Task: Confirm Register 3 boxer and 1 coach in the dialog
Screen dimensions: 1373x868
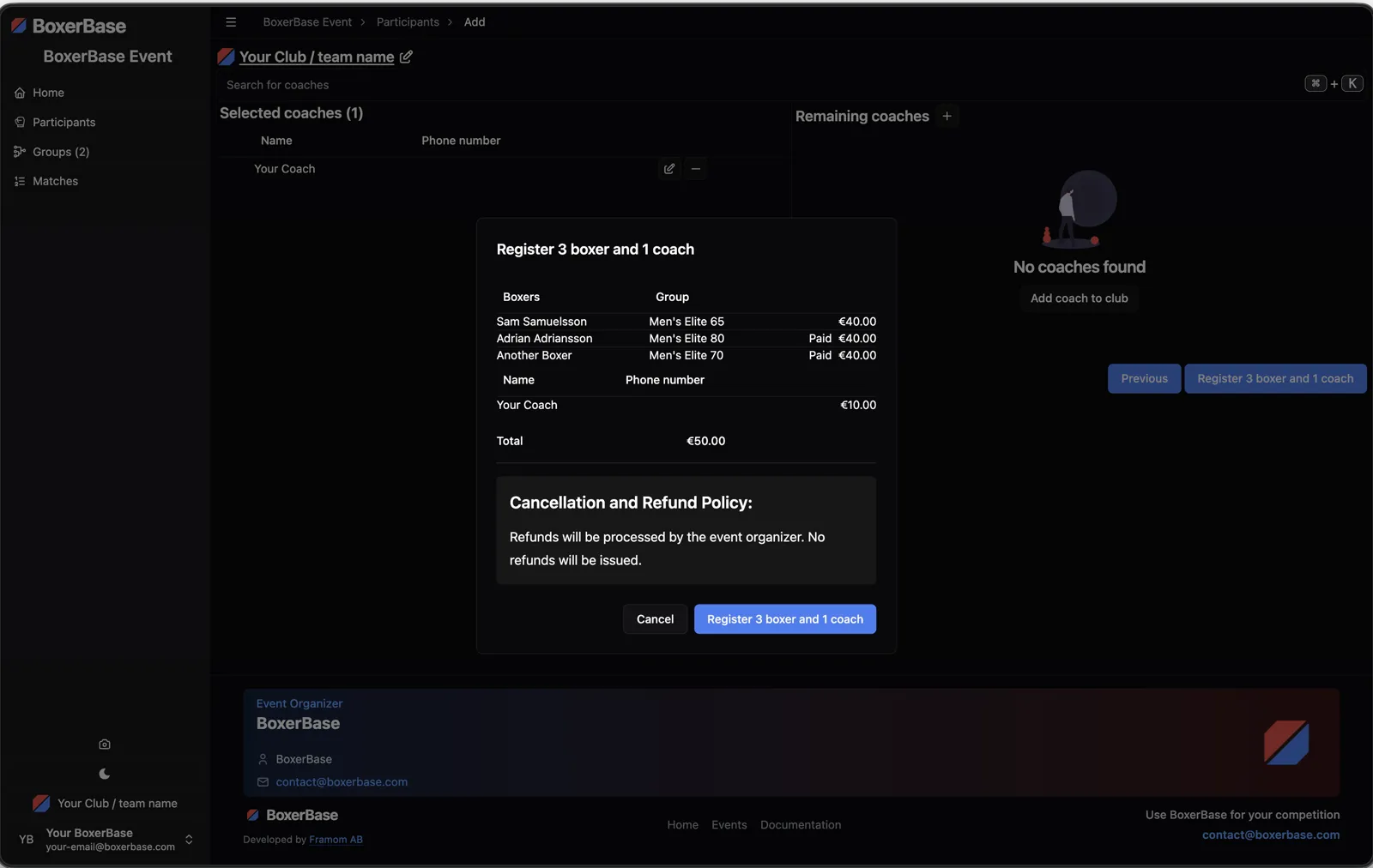Action: 785,619
